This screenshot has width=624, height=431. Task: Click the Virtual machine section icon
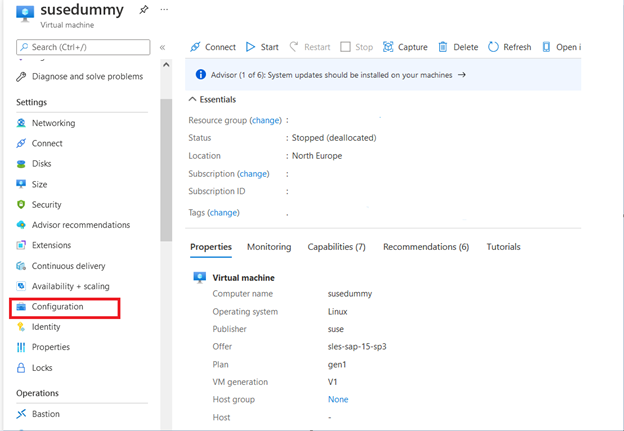[x=200, y=277]
